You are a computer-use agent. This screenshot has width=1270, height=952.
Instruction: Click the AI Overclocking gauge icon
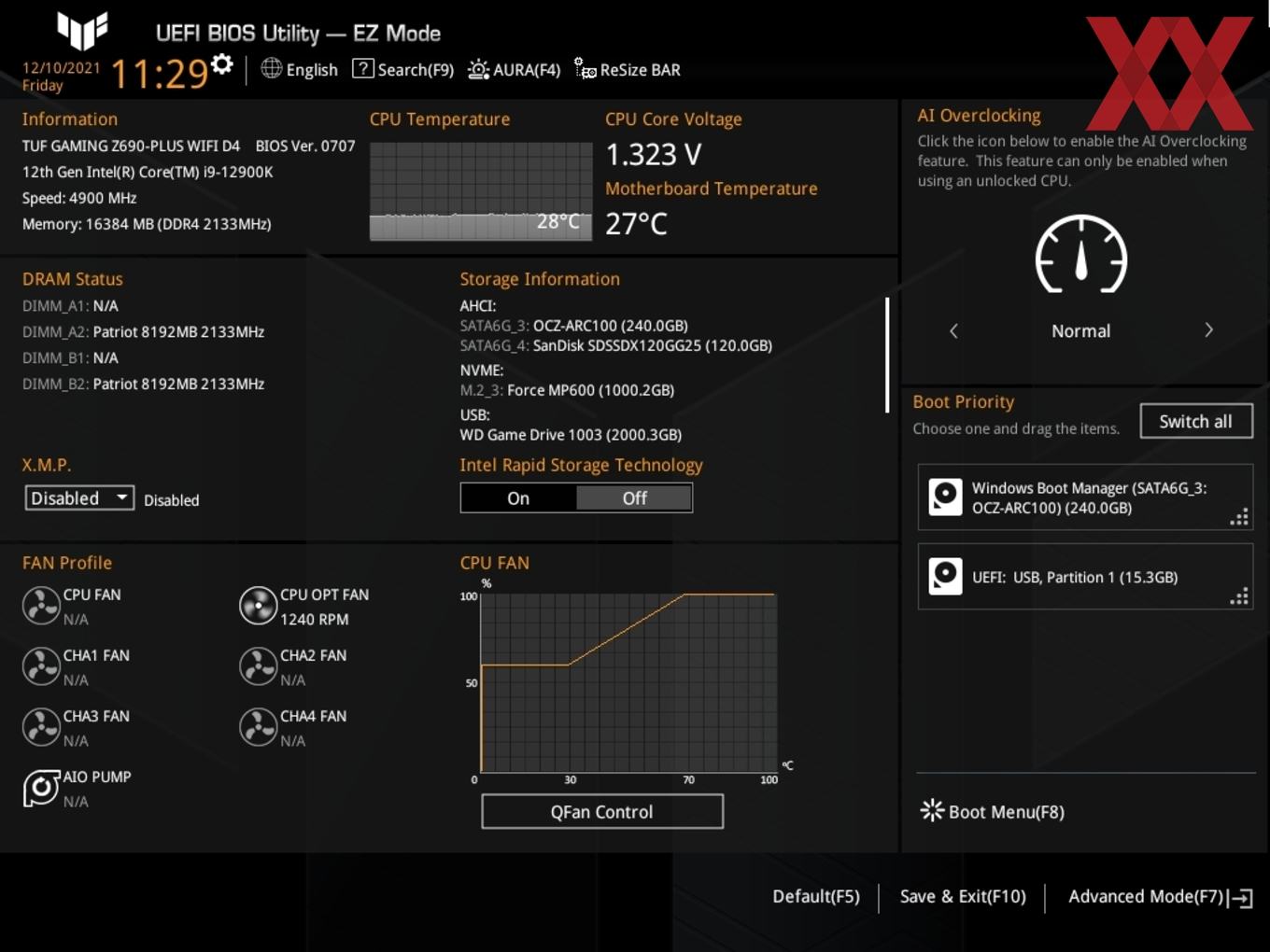(x=1081, y=254)
